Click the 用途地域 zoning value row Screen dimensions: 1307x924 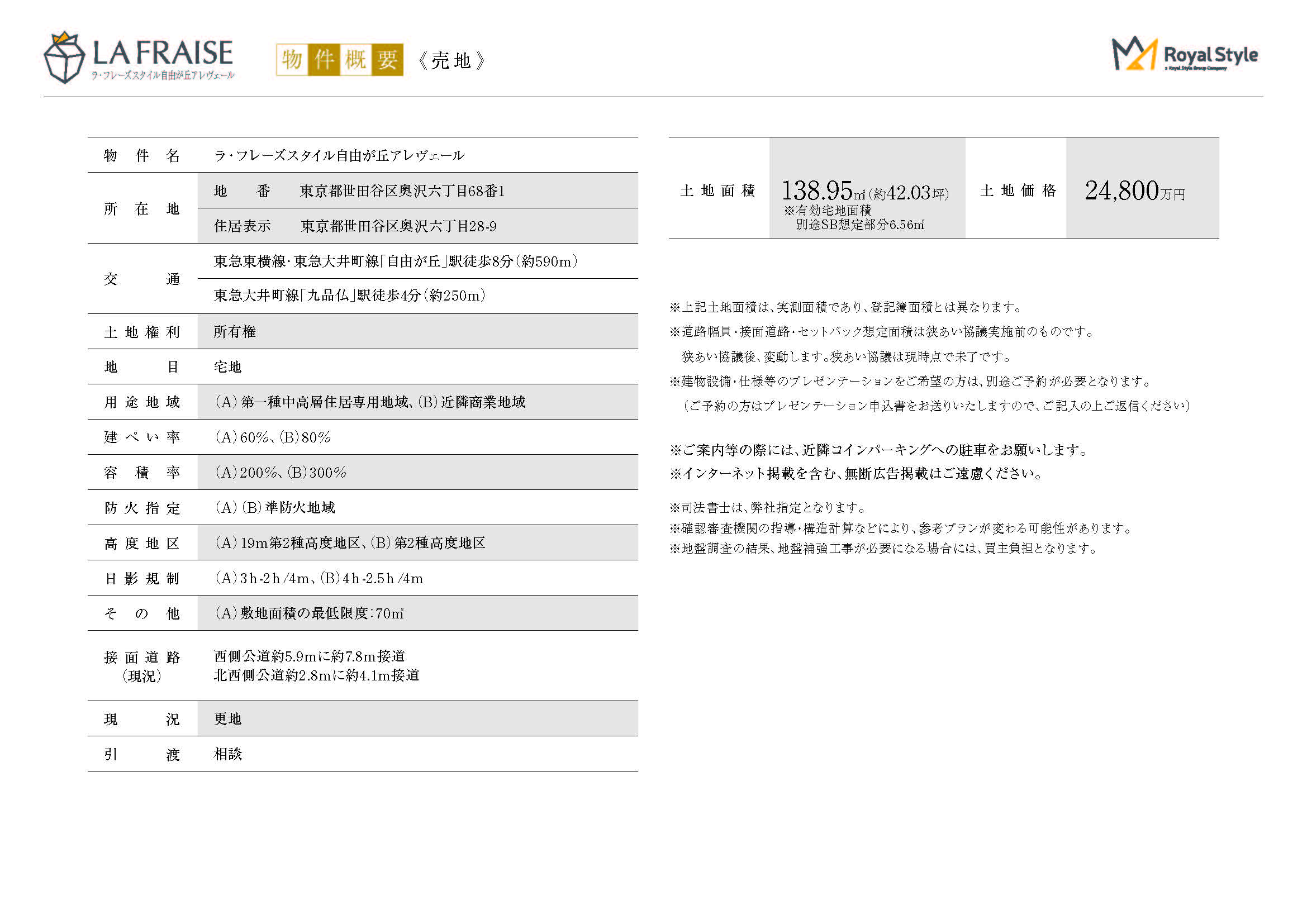point(370,402)
